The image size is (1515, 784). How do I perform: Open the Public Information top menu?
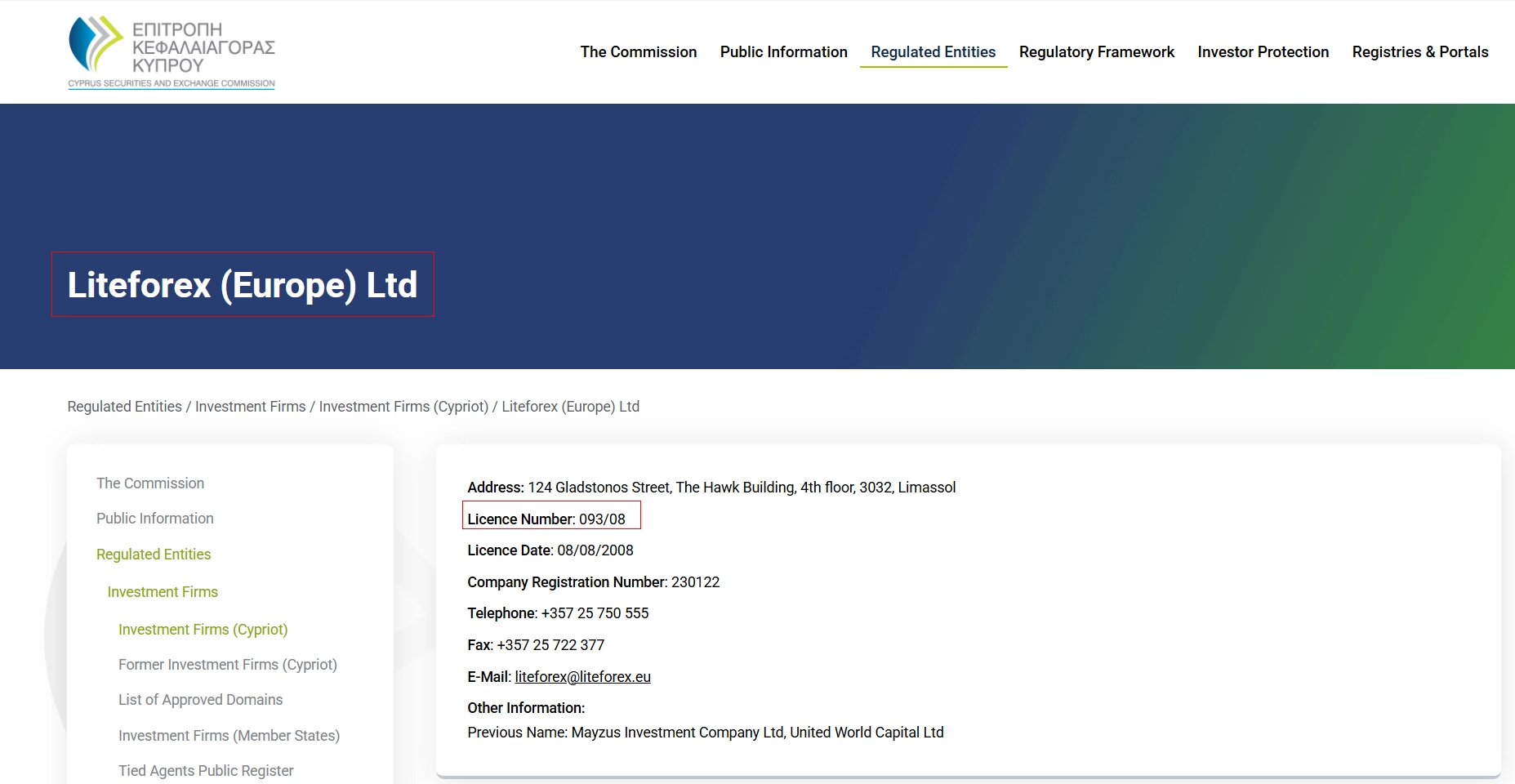[784, 52]
